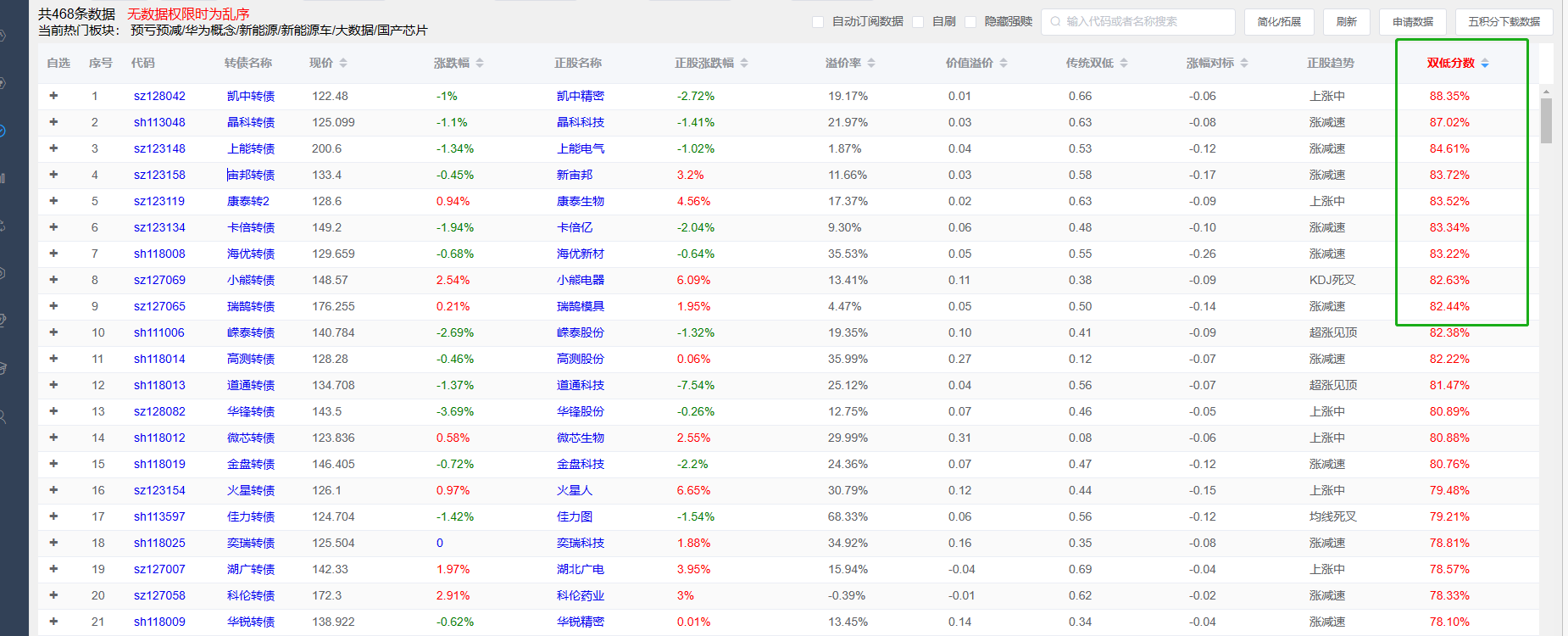Click 均线死叉 trend cell
Viewport: 1568px width, 636px height.
1333,516
